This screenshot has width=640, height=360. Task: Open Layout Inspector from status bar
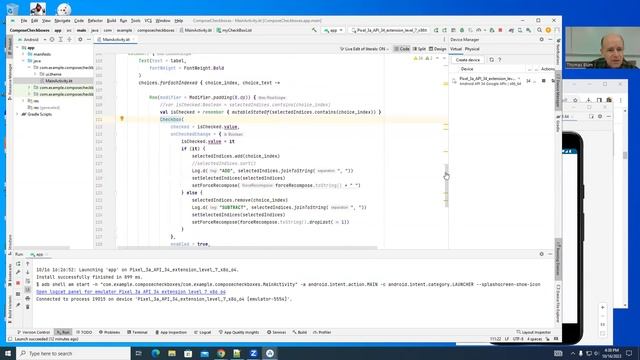coord(533,332)
